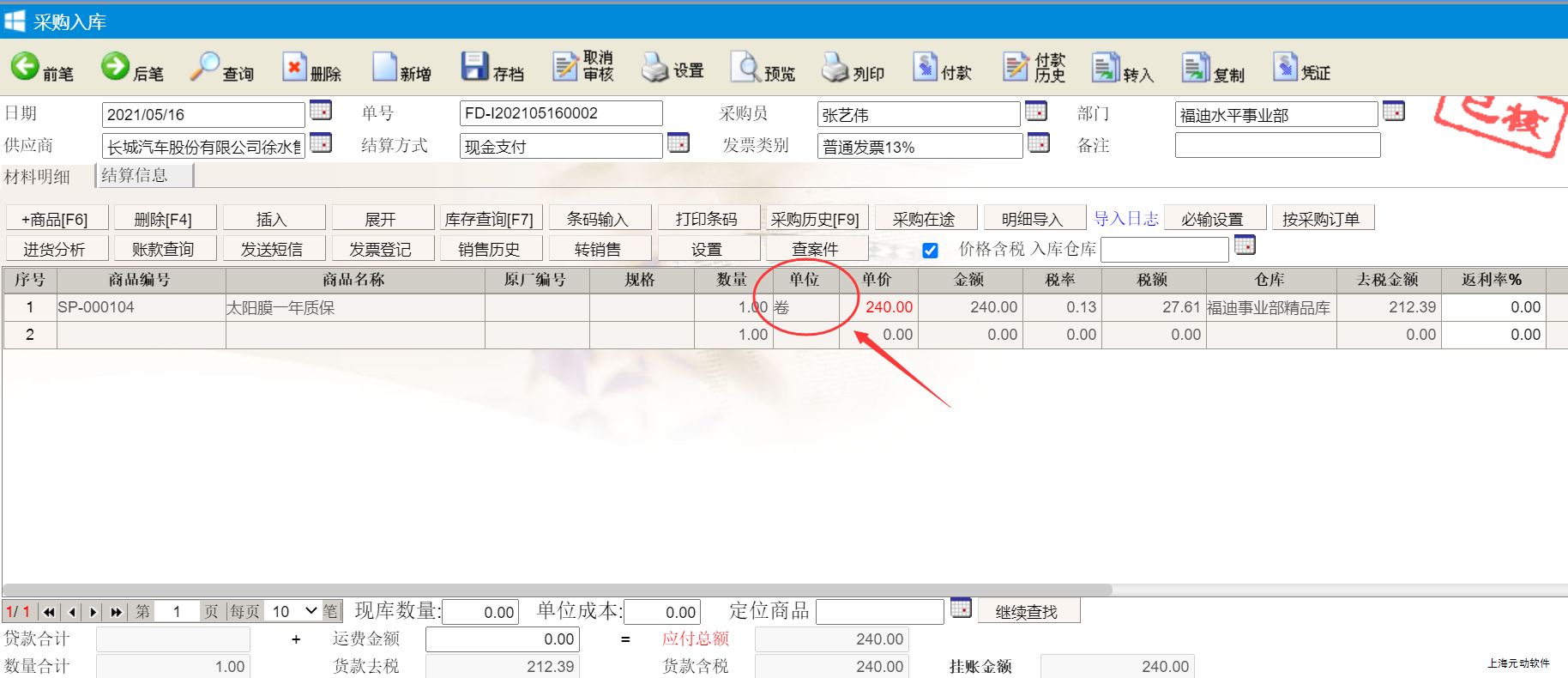Open the 每页 rows-per-page dropdown

[x=293, y=611]
